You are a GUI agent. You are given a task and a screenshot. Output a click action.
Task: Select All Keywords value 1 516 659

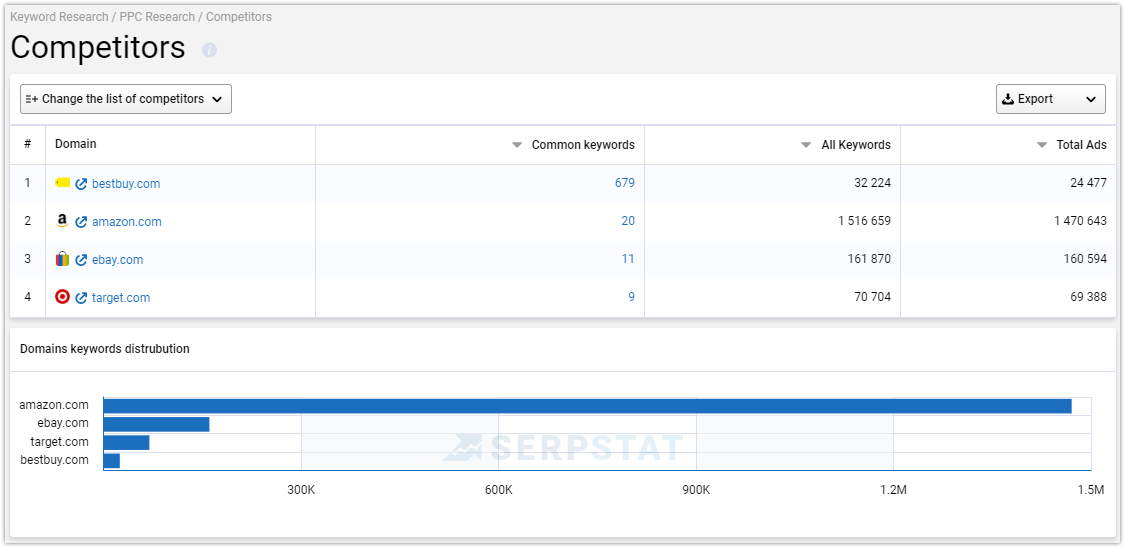pos(865,221)
